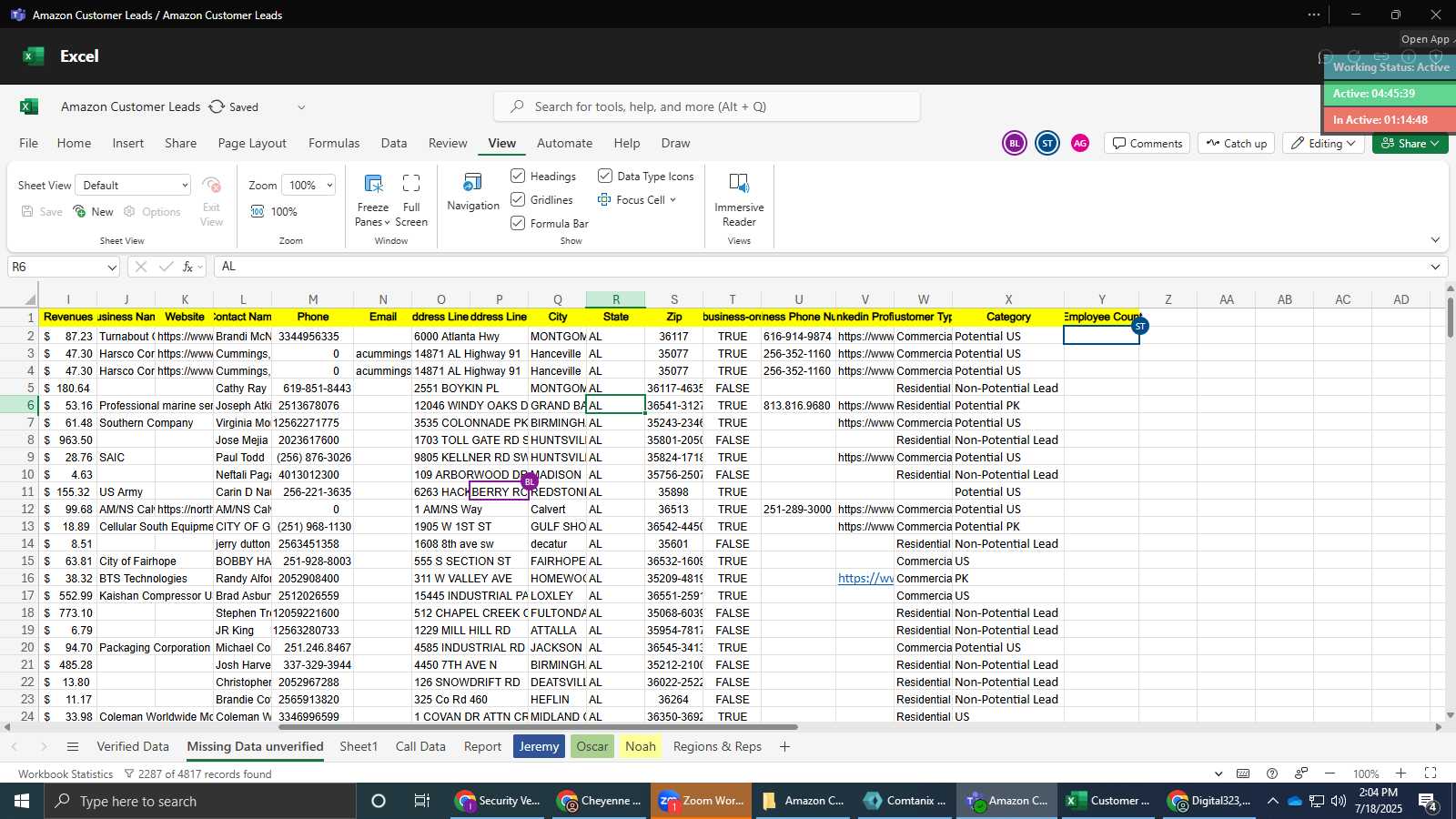This screenshot has width=1456, height=819.
Task: Click the Focus Cell icon
Action: coord(604,199)
